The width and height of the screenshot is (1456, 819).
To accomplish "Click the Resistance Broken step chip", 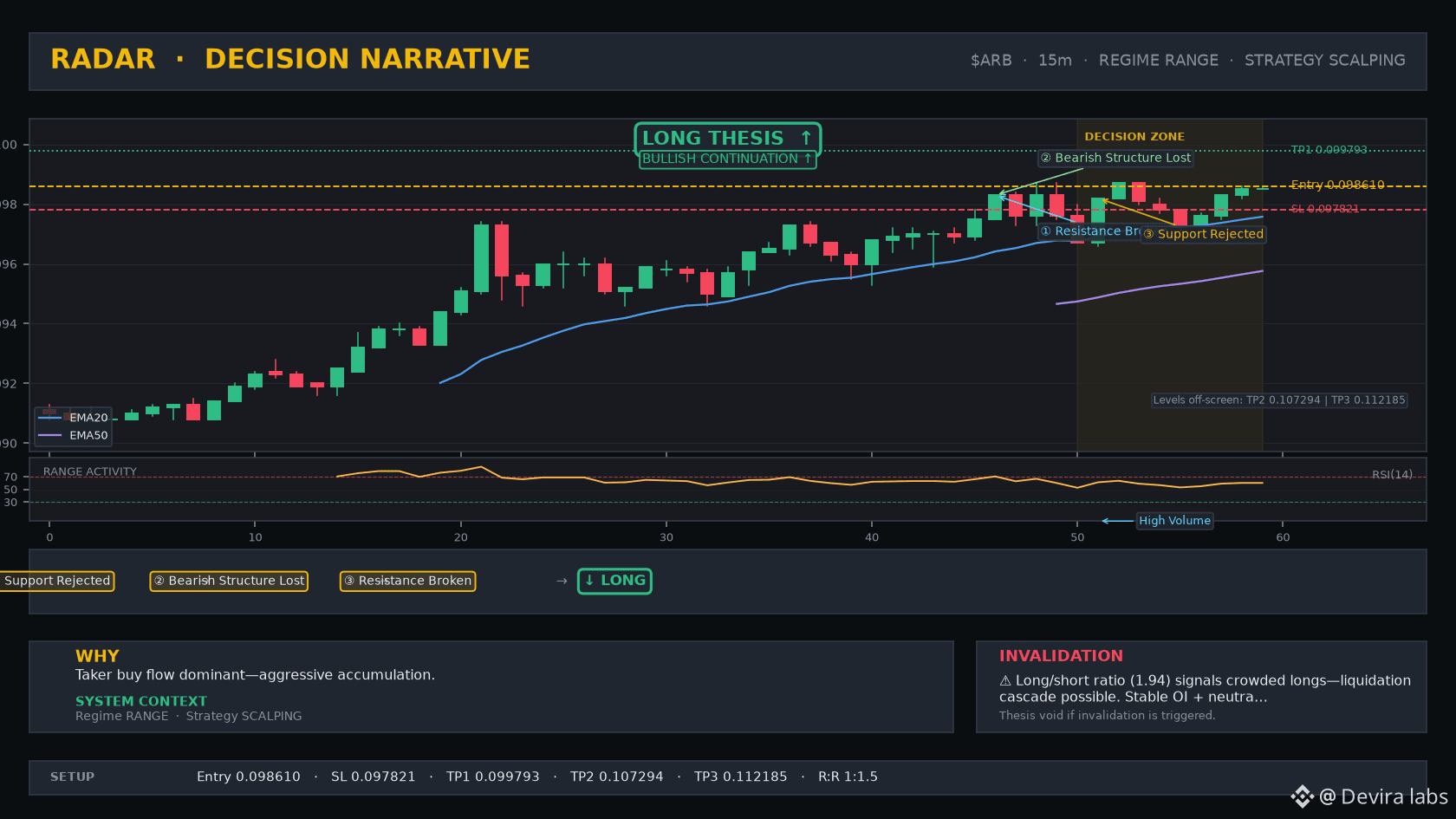I will point(407,581).
